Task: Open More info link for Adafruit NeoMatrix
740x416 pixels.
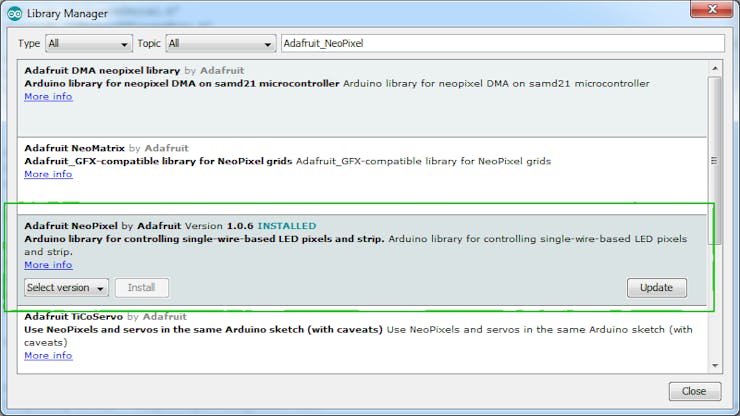Action: [x=48, y=174]
